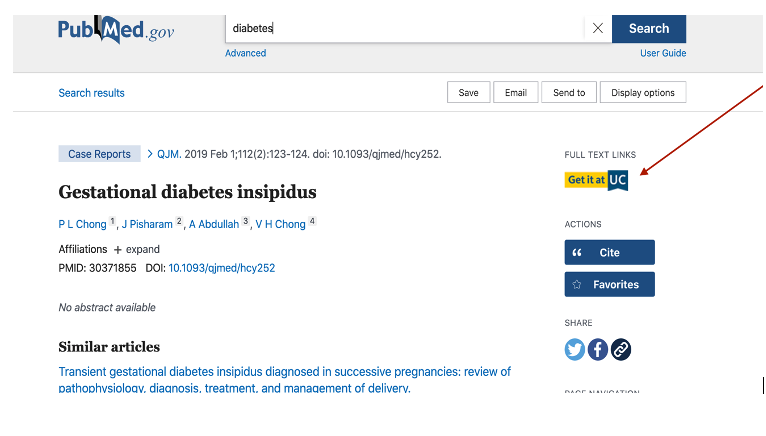Open the User Guide link
Image resolution: width=766 pixels, height=436 pixels.
pyautogui.click(x=663, y=53)
